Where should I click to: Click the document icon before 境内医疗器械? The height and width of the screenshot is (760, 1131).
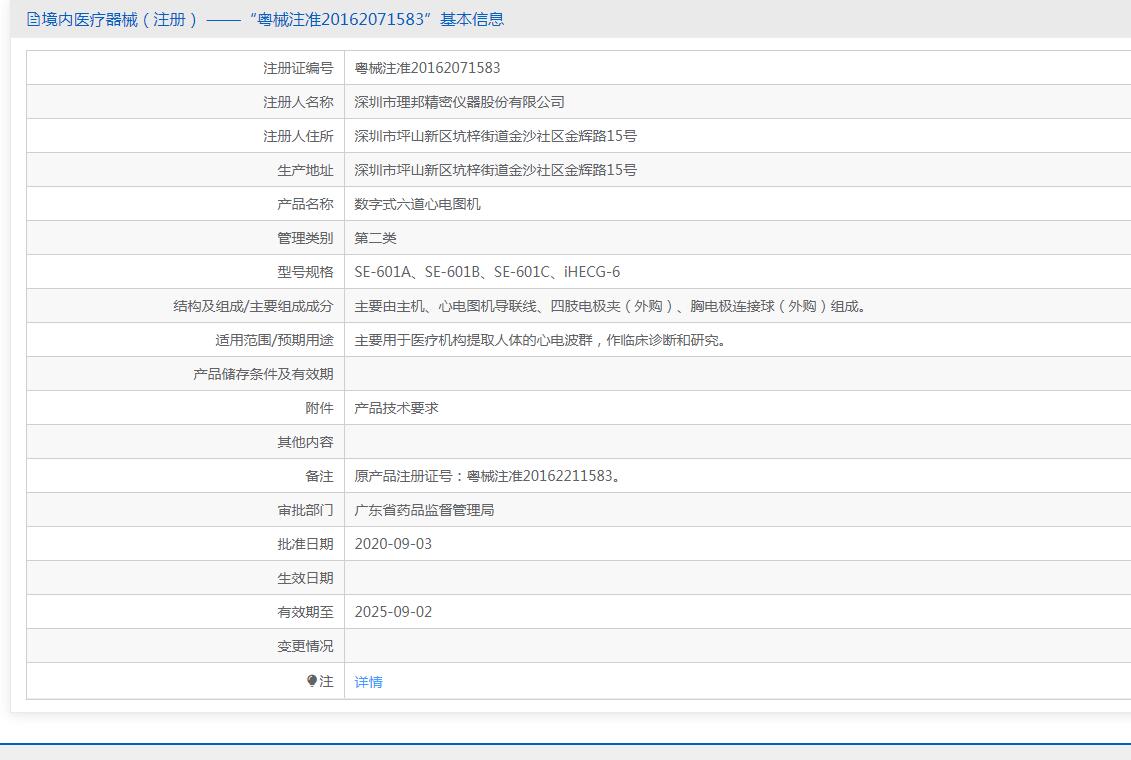point(32,19)
